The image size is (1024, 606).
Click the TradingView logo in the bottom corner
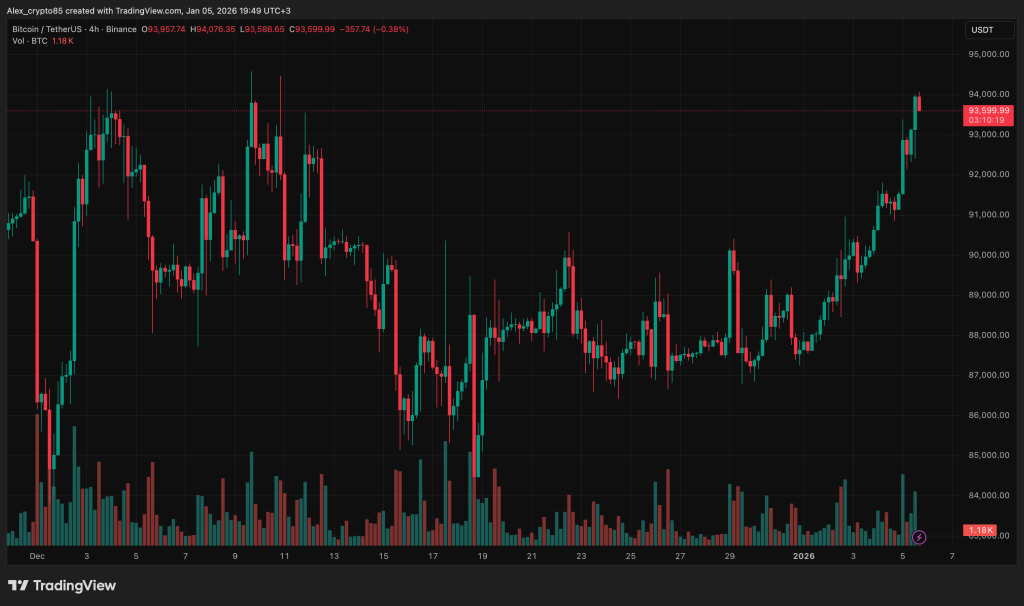[x=62, y=585]
